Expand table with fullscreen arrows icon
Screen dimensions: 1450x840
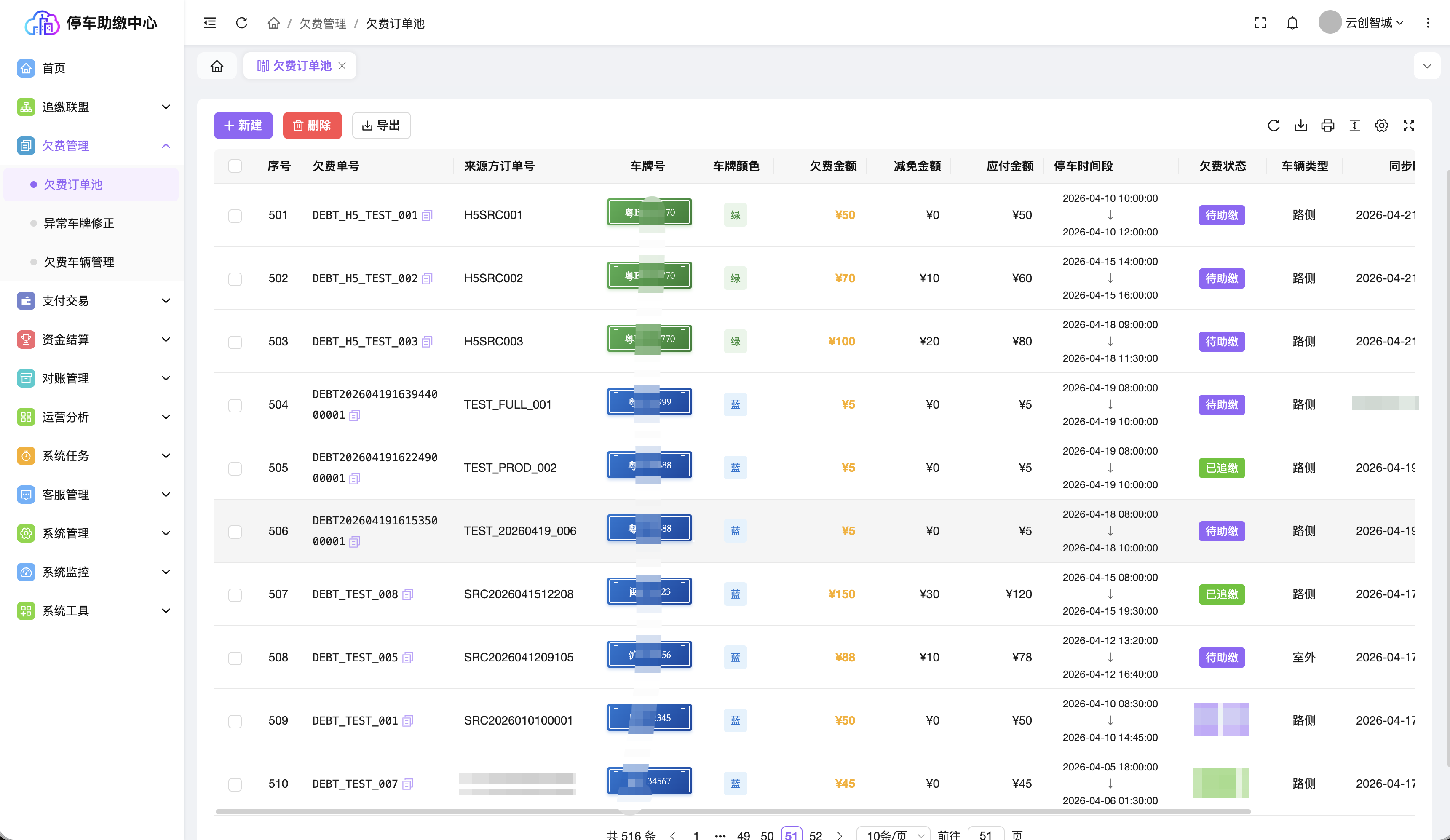[x=1409, y=126]
